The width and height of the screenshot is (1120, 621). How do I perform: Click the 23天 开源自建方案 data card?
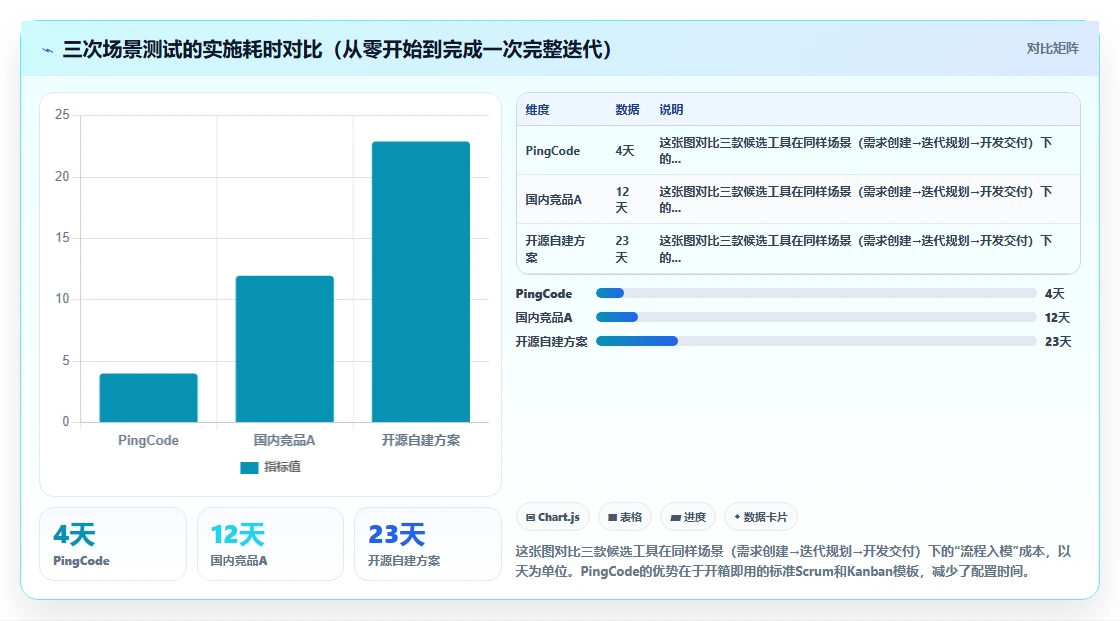coord(428,544)
